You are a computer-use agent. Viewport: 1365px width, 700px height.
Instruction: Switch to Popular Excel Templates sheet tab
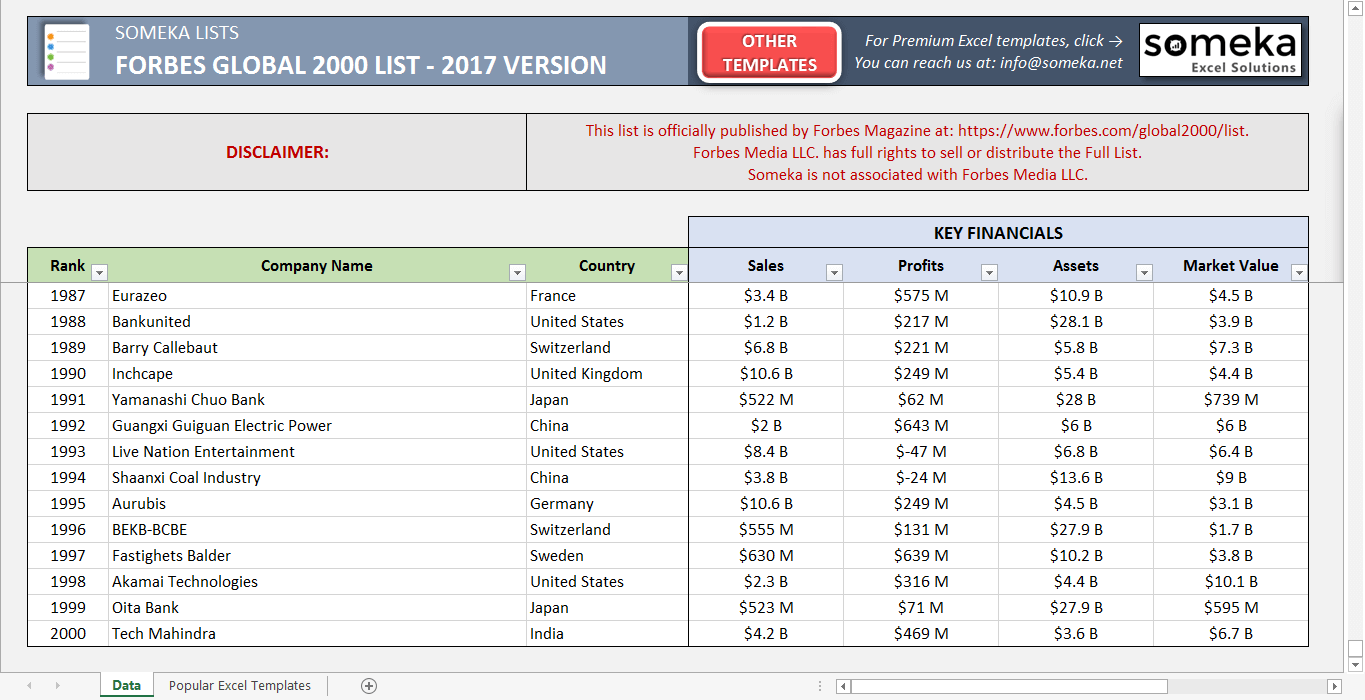(240, 685)
